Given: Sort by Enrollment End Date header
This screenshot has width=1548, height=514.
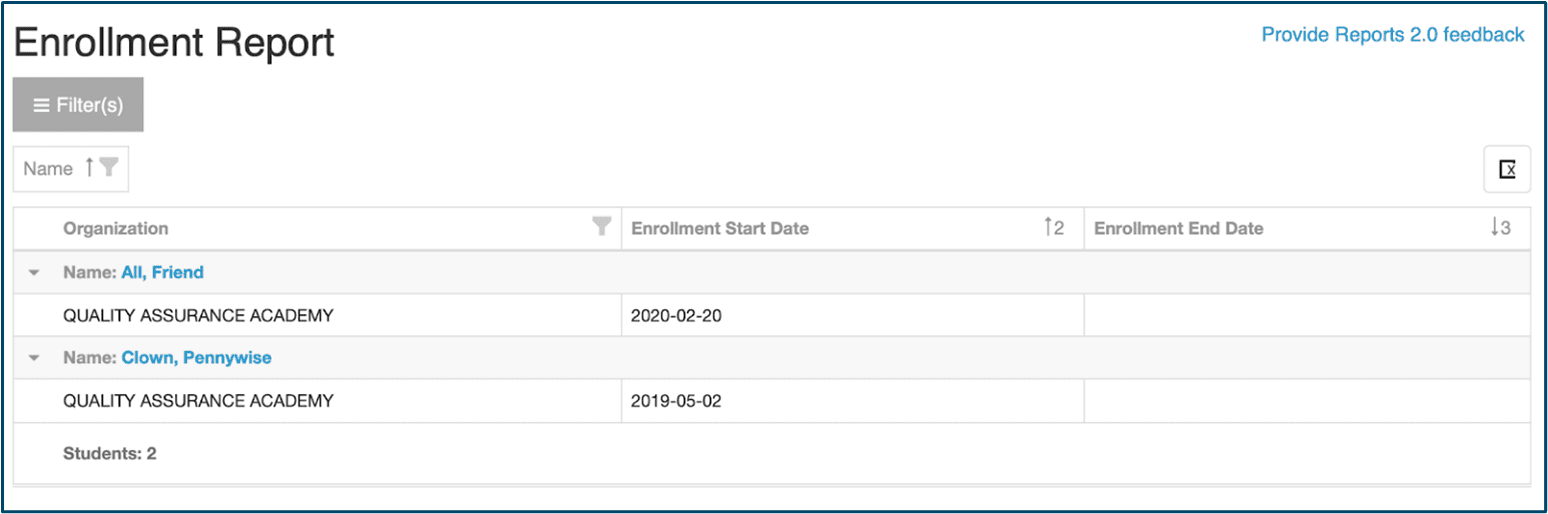Looking at the screenshot, I should pyautogui.click(x=1178, y=229).
